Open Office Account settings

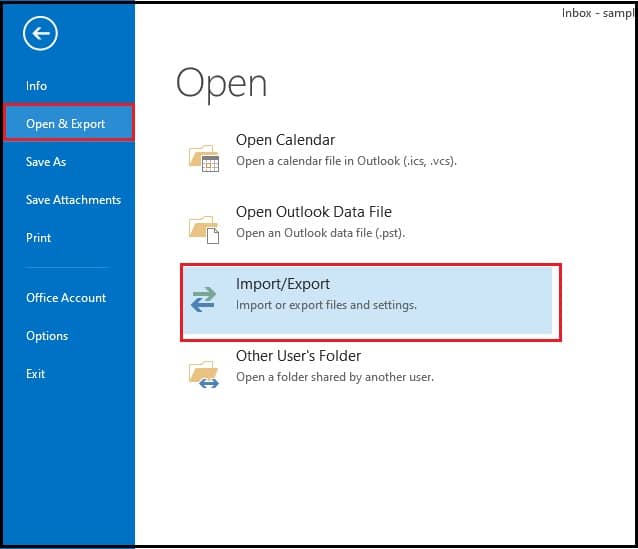coord(66,298)
